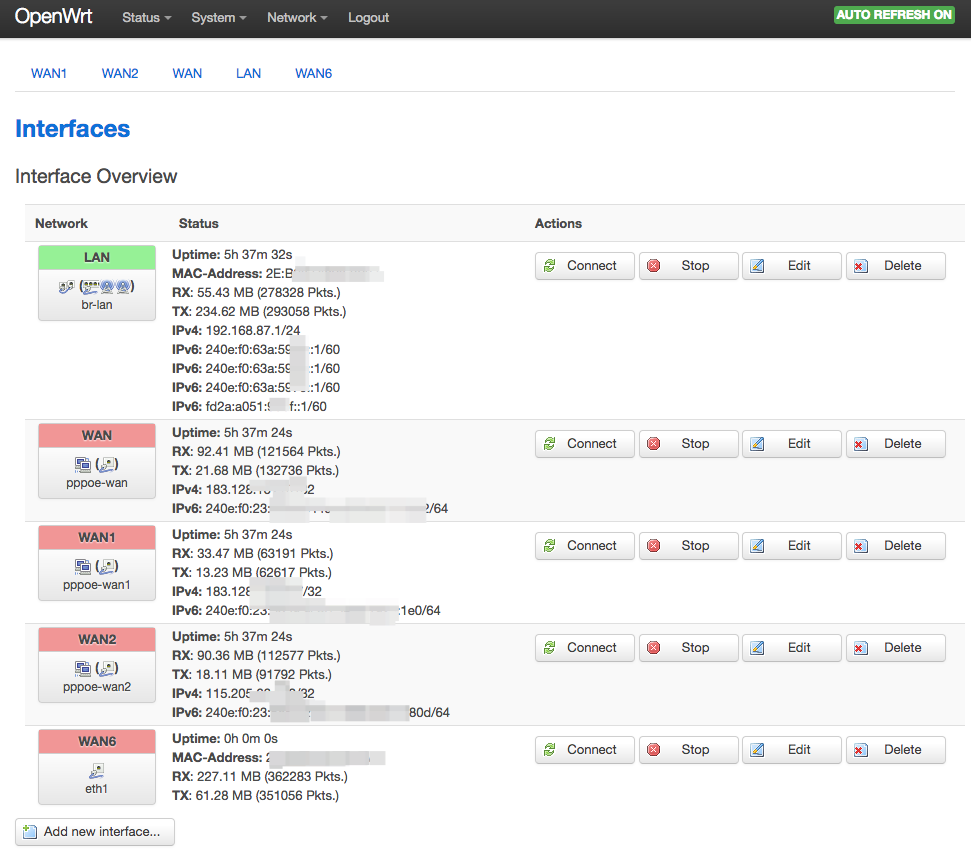The width and height of the screenshot is (971, 861).
Task: Select the LAN tab
Action: [248, 73]
